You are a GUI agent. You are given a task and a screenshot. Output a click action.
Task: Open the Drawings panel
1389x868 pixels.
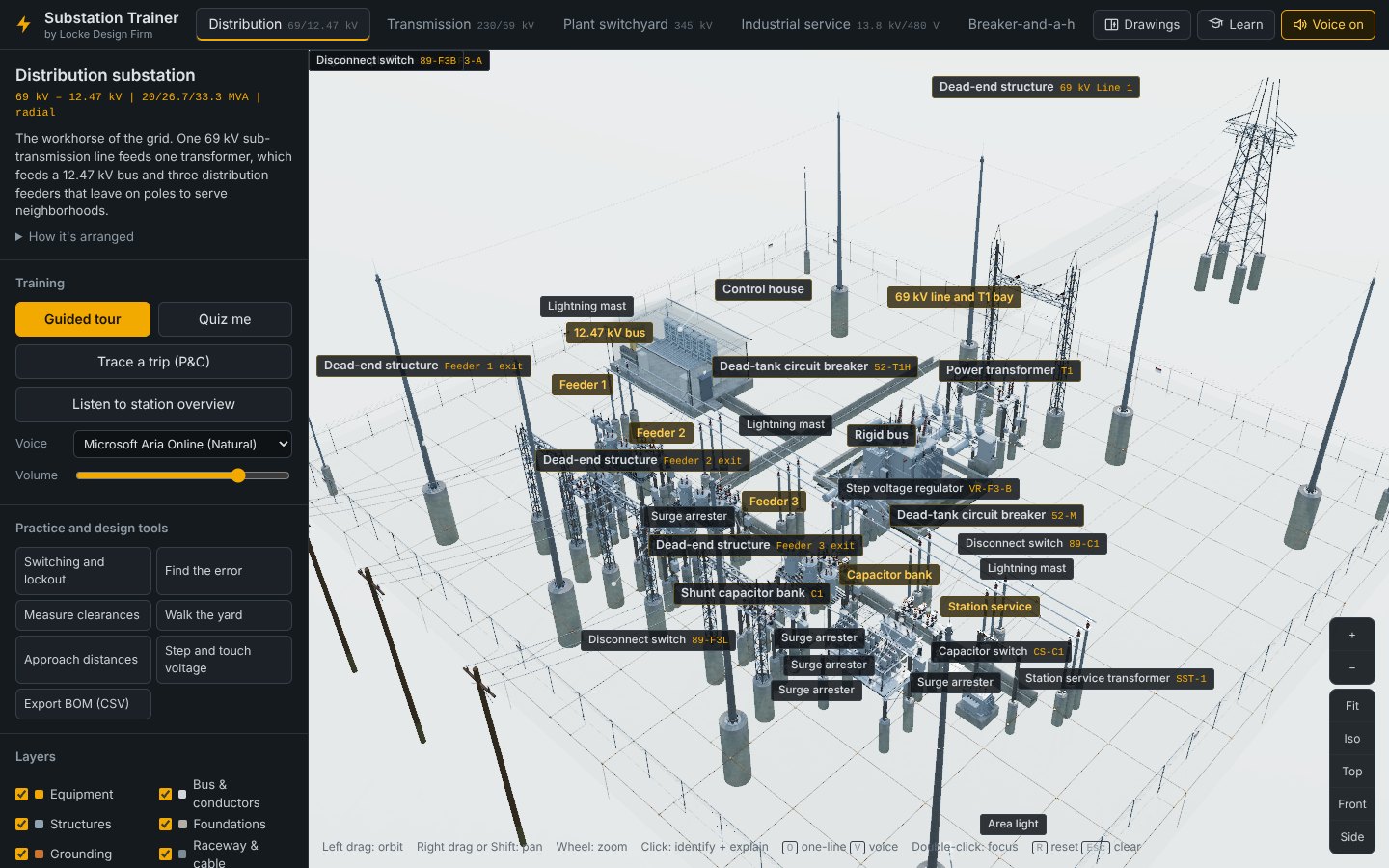tap(1142, 25)
